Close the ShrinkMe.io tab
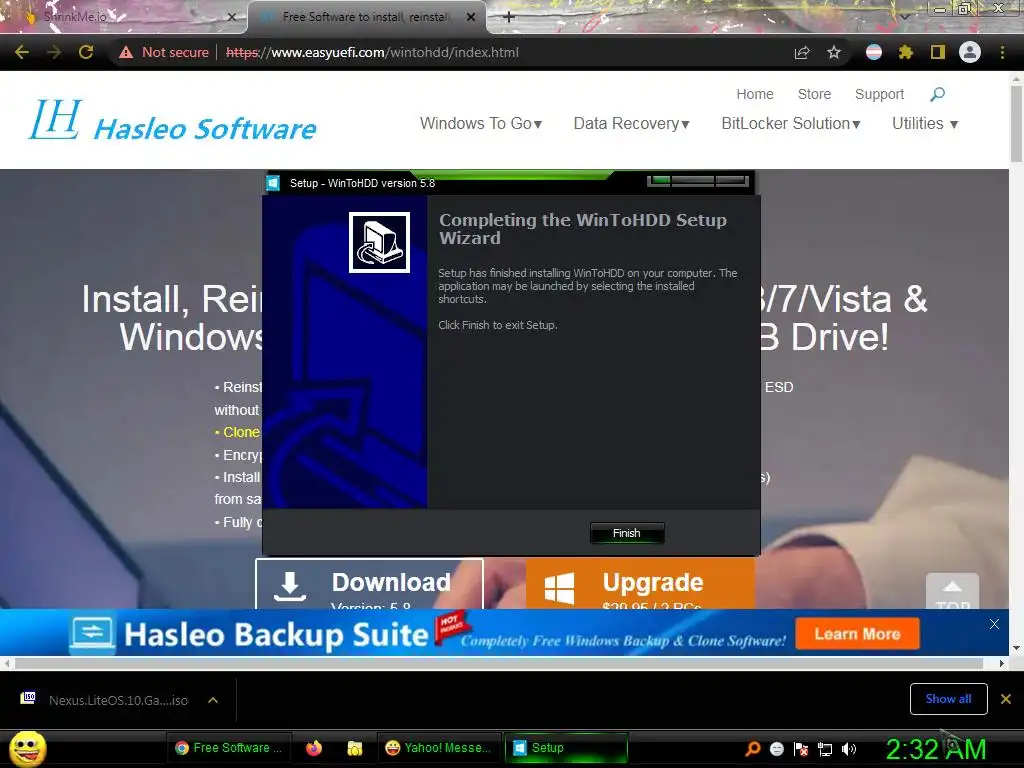The height and width of the screenshot is (768, 1024). (231, 17)
